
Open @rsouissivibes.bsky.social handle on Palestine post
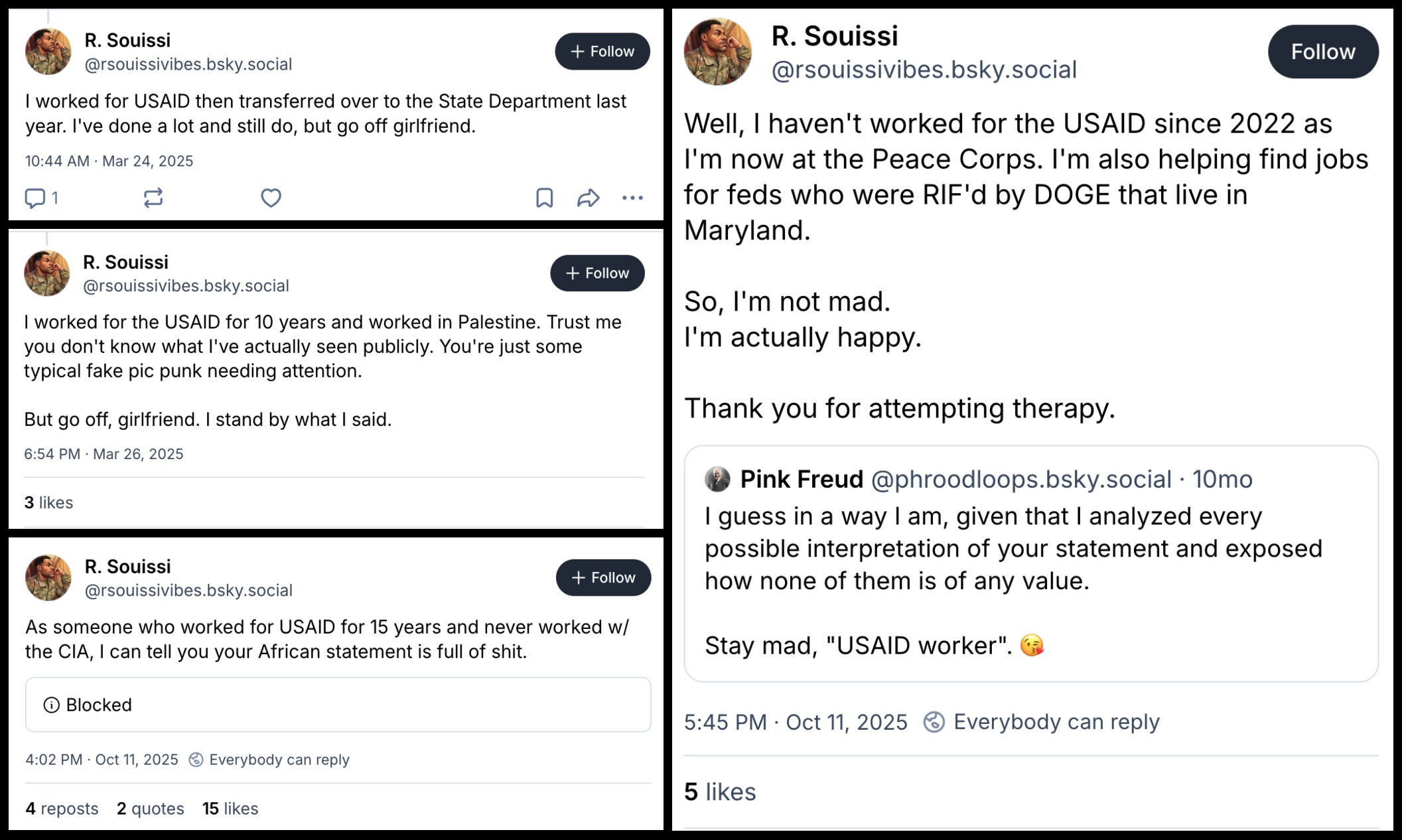186,285
